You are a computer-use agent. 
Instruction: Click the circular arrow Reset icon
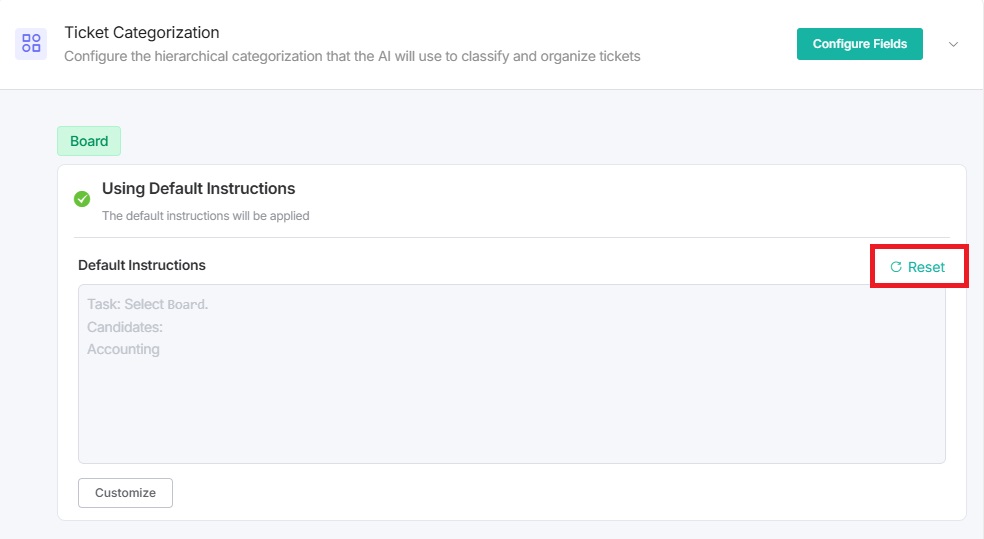coord(896,267)
